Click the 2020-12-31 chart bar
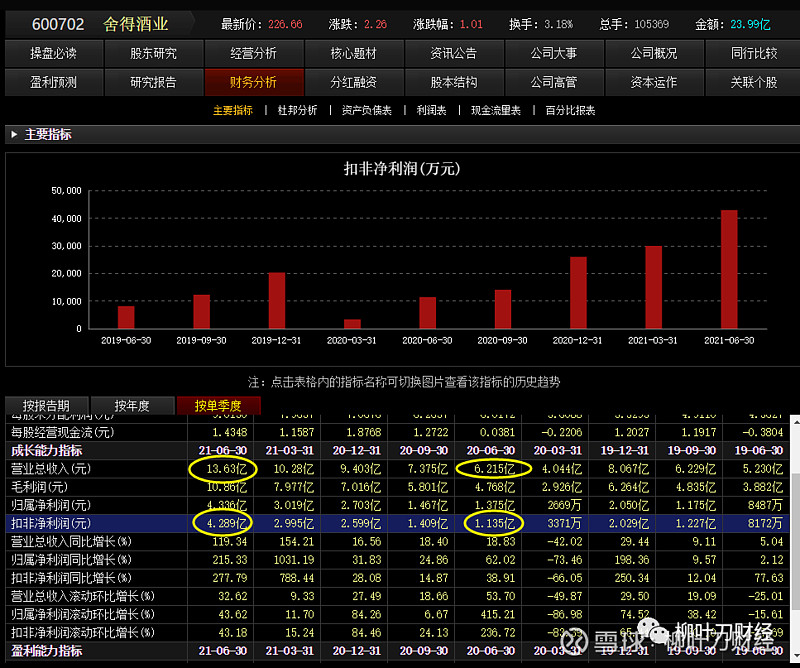The image size is (800, 668). tap(578, 292)
